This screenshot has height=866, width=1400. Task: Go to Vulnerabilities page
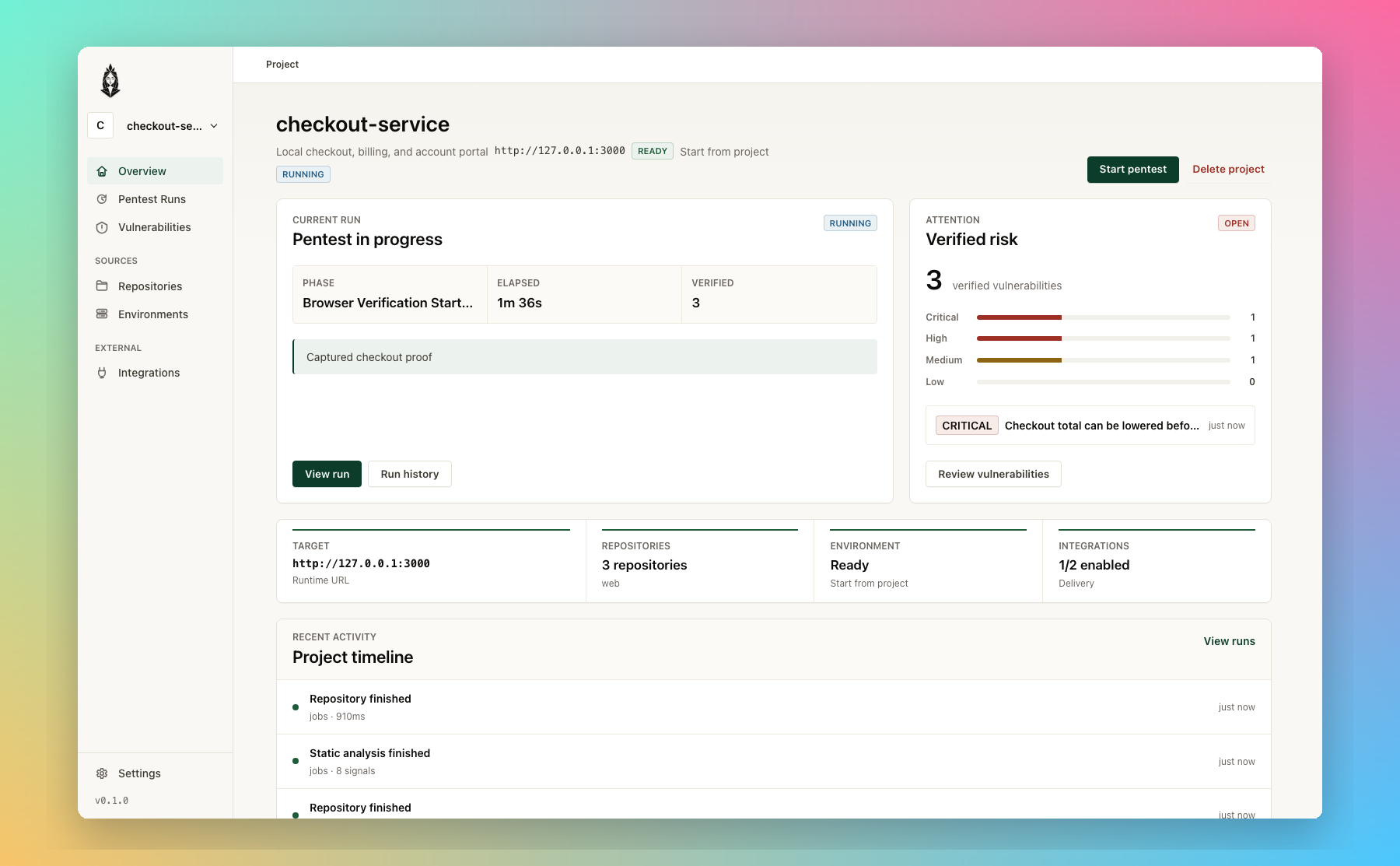click(155, 227)
